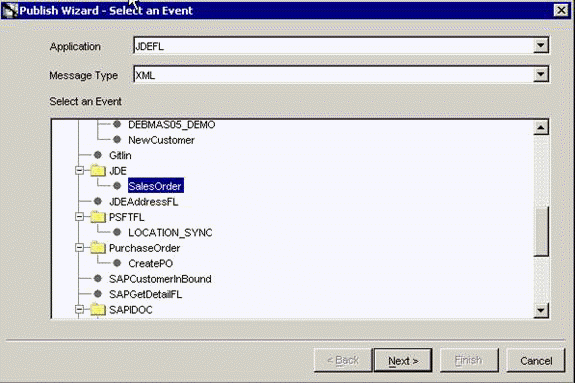The height and width of the screenshot is (383, 575).
Task: Click the bullet icon beside SalesOrder
Action: point(117,186)
